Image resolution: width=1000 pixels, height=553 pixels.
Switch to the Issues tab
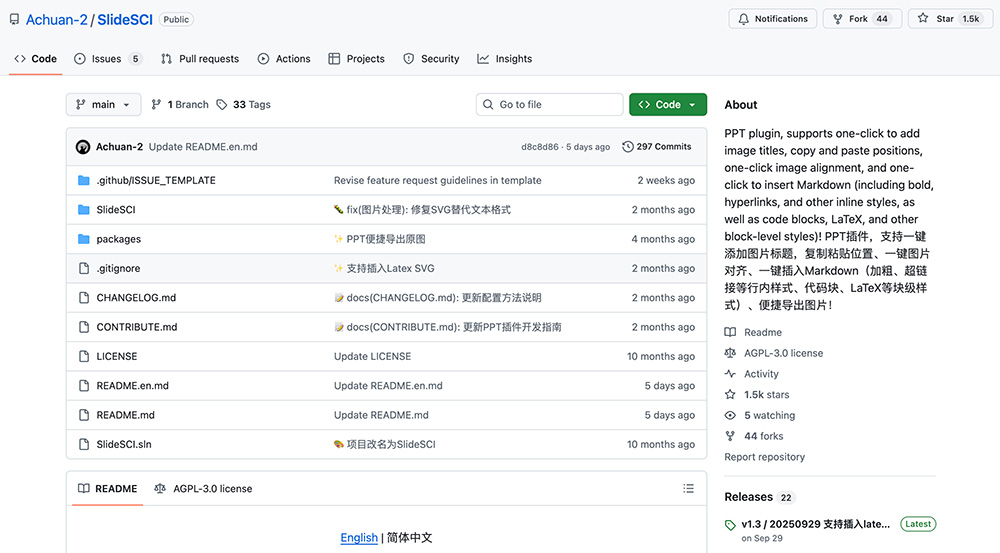click(107, 59)
